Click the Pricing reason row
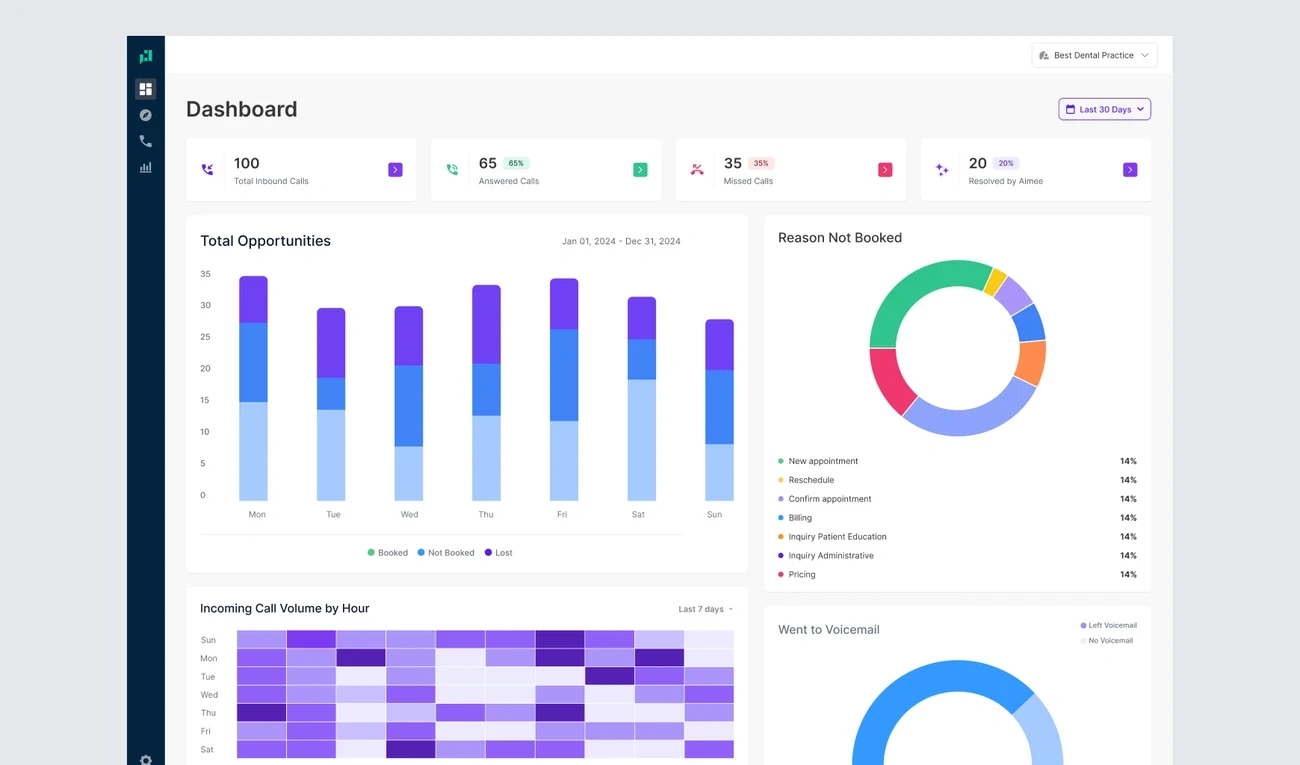Viewport: 1300px width, 765px height. click(x=957, y=575)
